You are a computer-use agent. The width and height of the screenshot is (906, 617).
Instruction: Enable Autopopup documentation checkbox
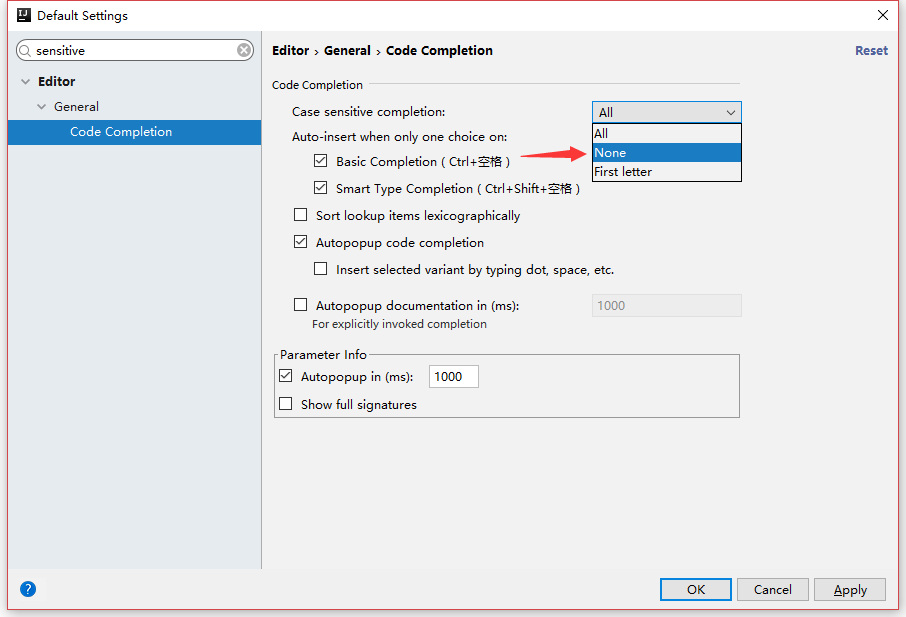click(x=300, y=305)
